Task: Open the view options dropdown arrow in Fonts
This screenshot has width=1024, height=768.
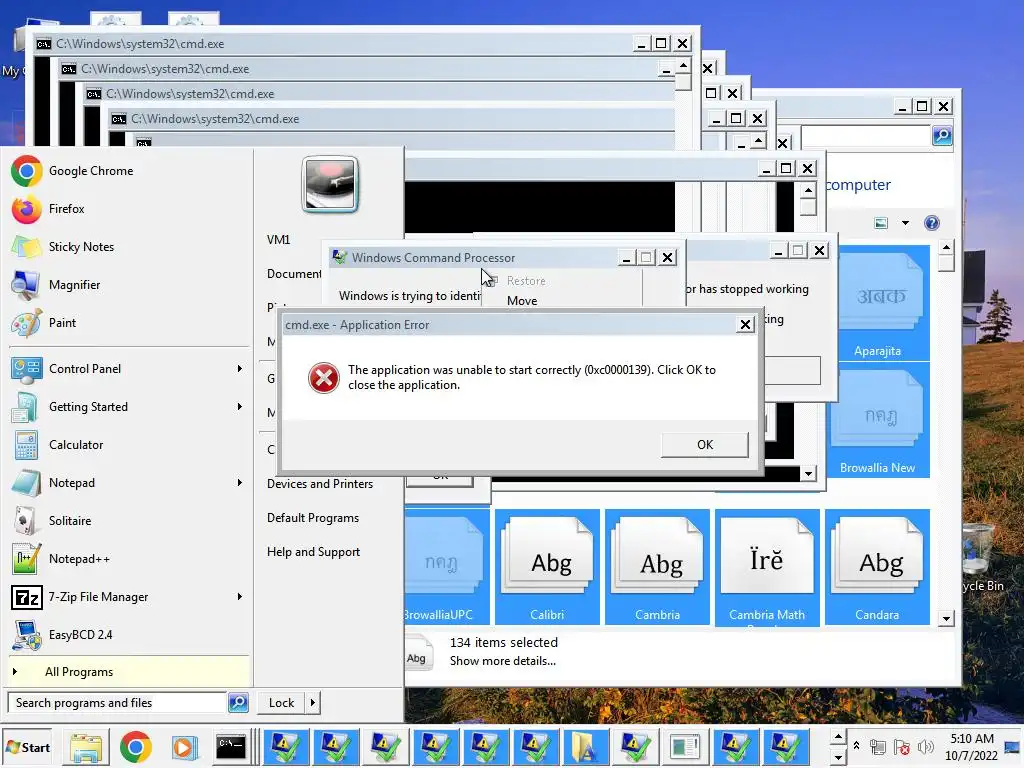Action: [x=905, y=223]
